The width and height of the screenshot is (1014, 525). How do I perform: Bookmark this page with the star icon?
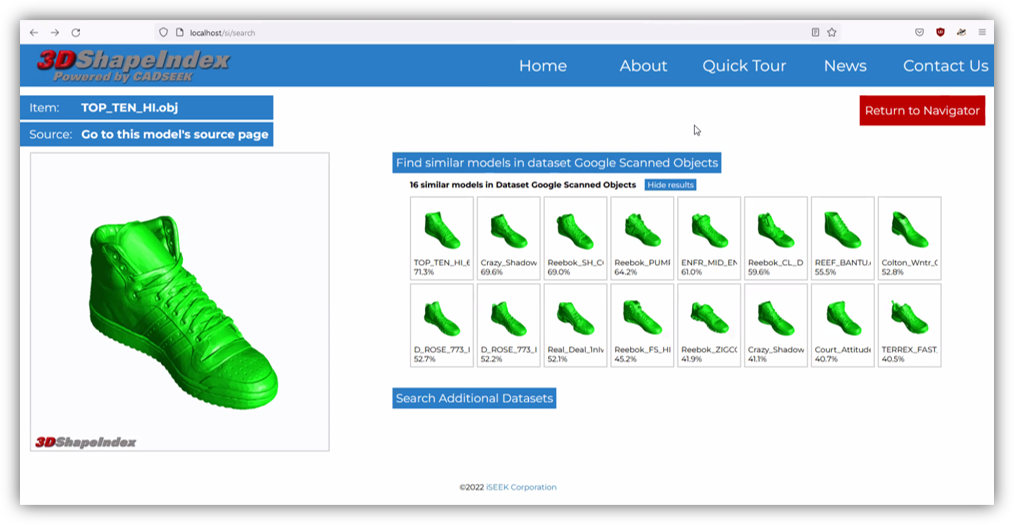click(831, 32)
